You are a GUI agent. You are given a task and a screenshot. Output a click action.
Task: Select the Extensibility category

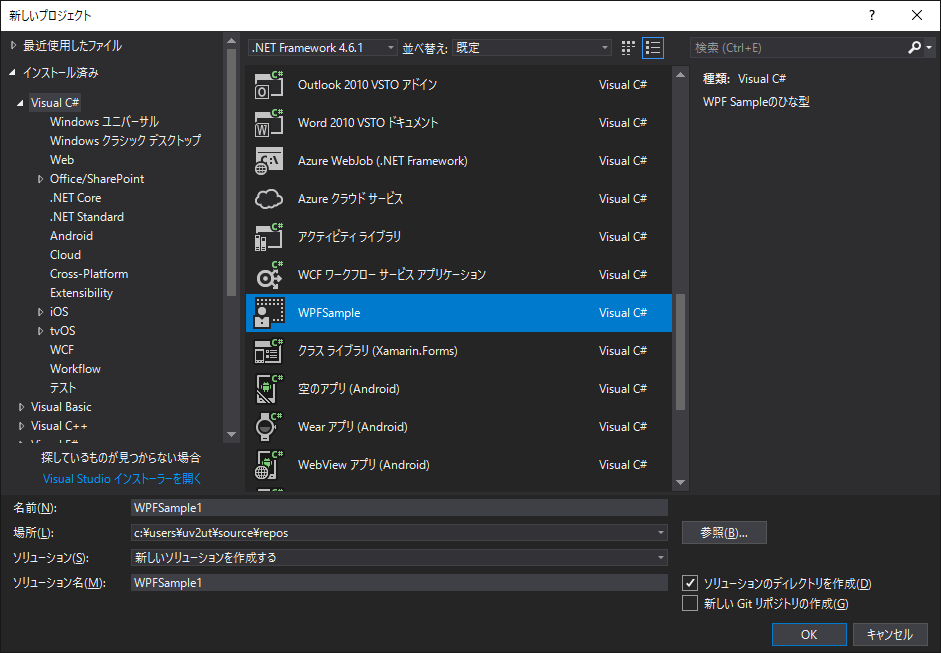(82, 293)
